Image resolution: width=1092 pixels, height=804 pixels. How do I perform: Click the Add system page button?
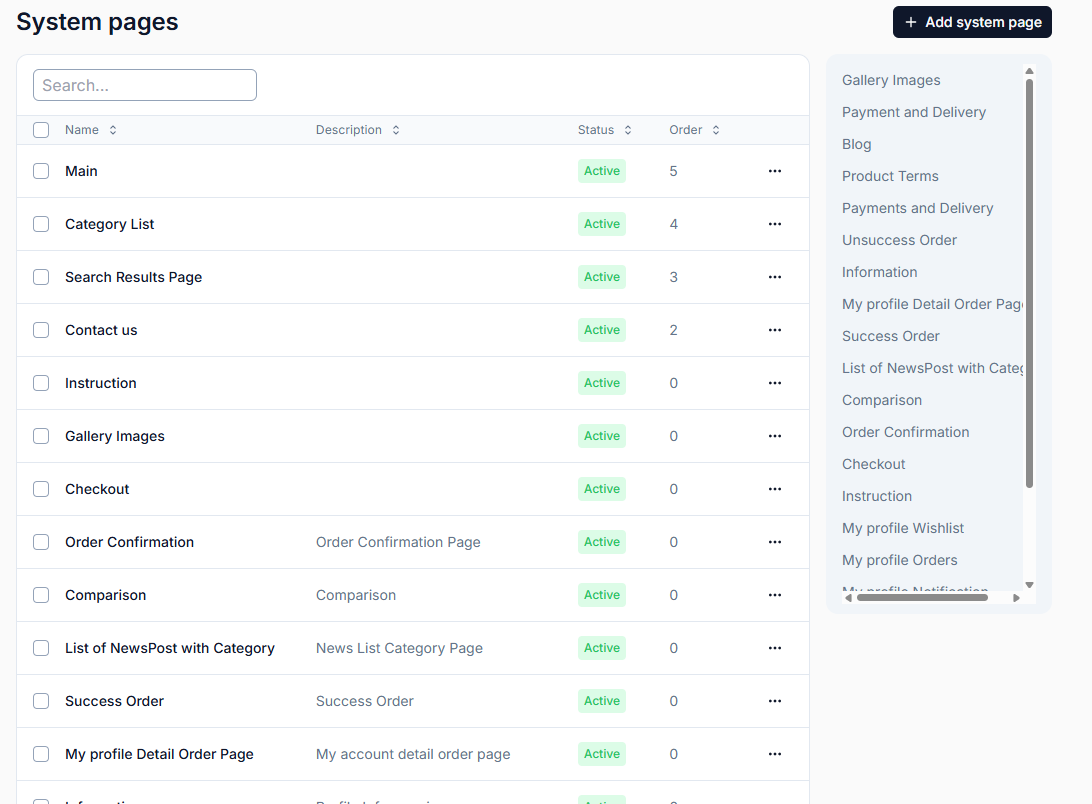click(x=972, y=22)
